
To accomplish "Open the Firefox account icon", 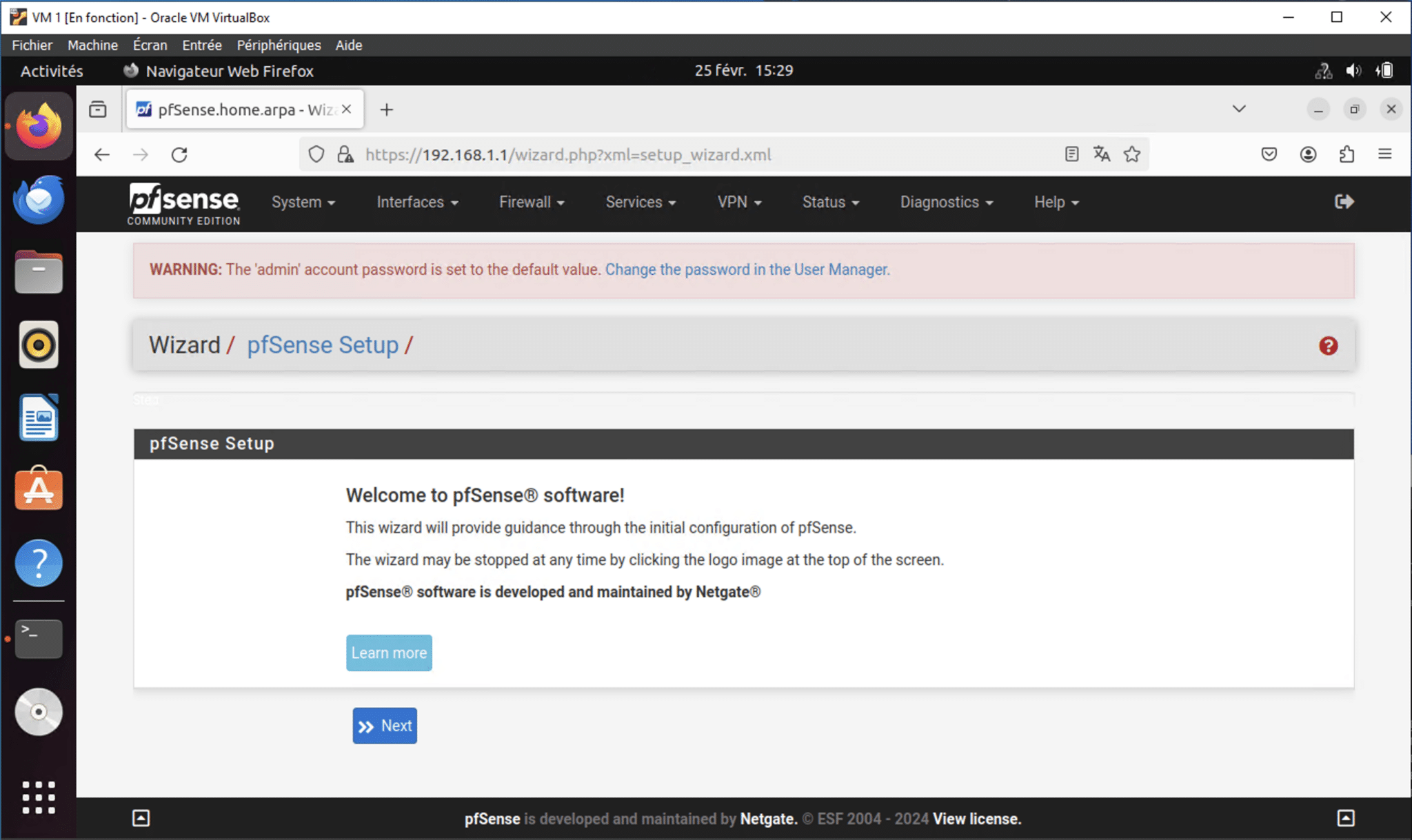I will point(1309,154).
